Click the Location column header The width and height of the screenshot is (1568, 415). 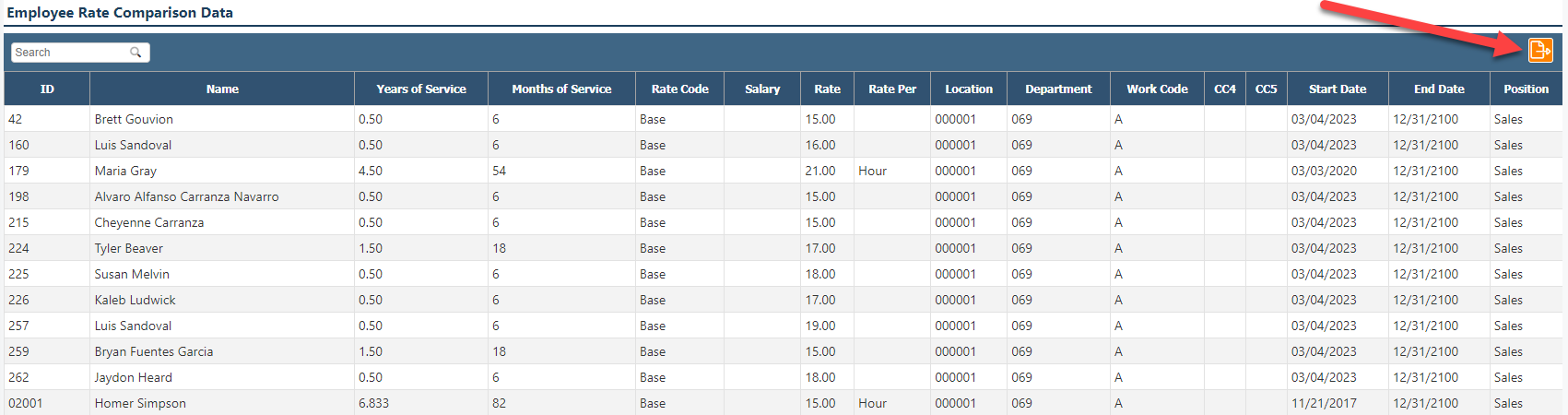[969, 89]
